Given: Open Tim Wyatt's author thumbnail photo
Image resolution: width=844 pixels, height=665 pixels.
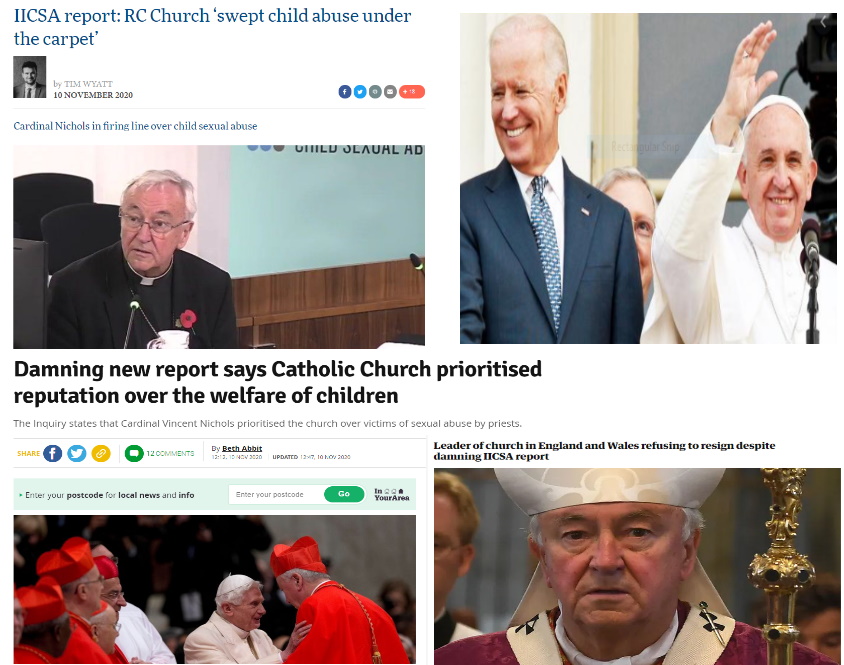Looking at the screenshot, I should pyautogui.click(x=30, y=77).
